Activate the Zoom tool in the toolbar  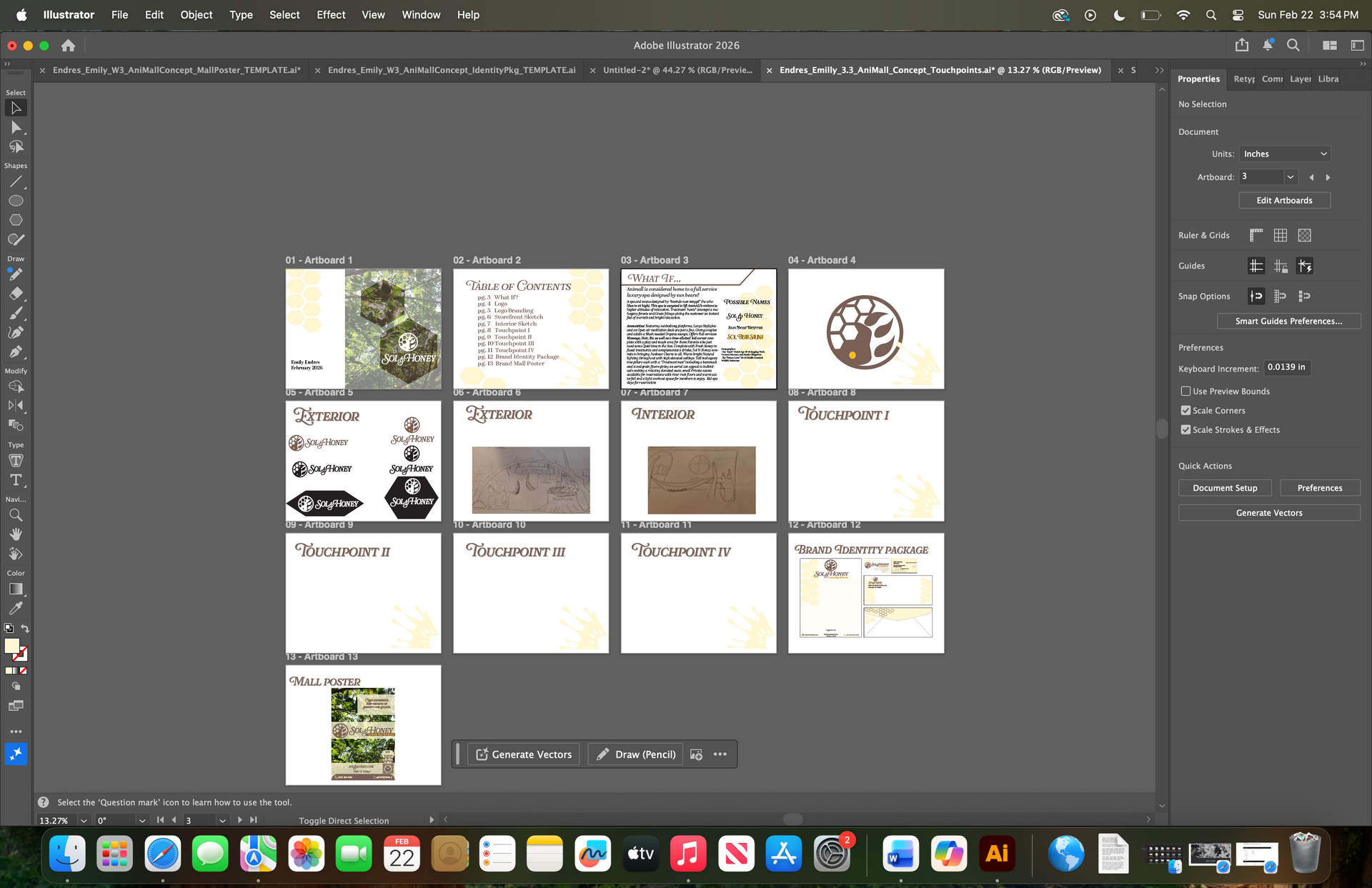pyautogui.click(x=16, y=514)
